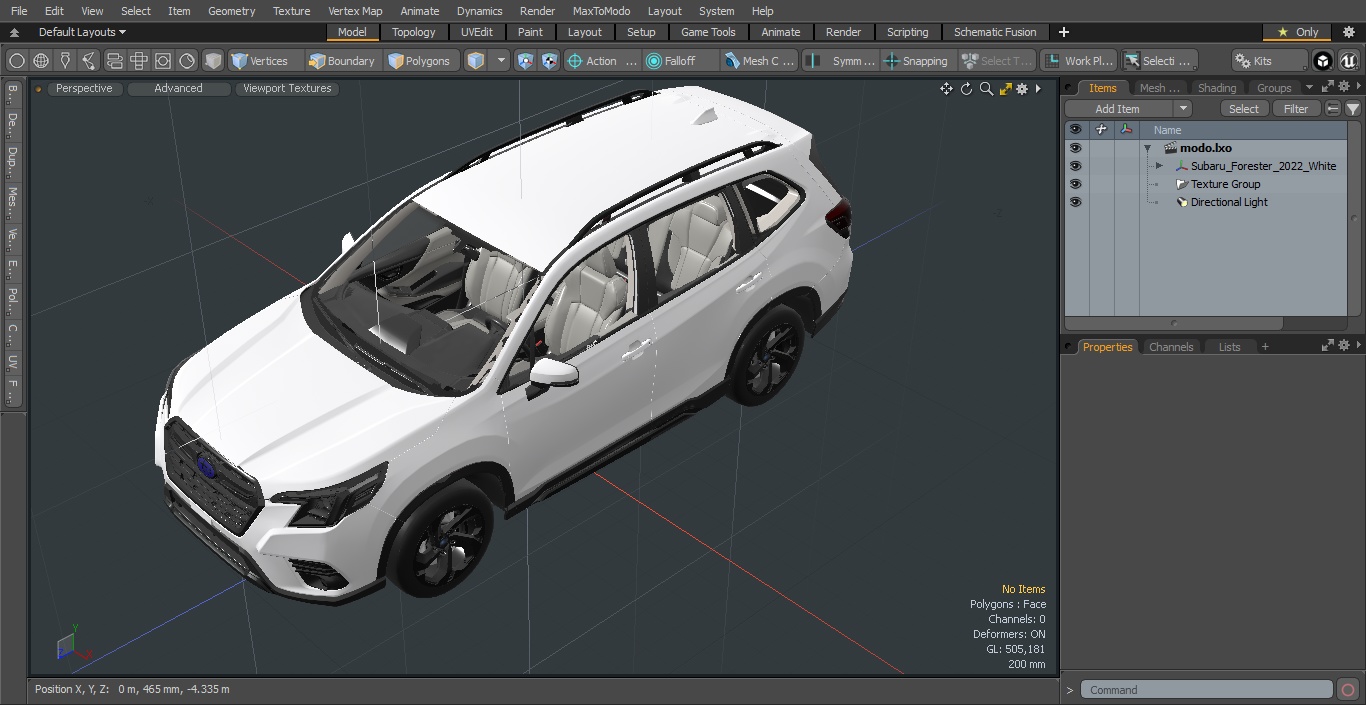This screenshot has height=705, width=1366.
Task: Select the pen tool icon
Action: coord(65,61)
